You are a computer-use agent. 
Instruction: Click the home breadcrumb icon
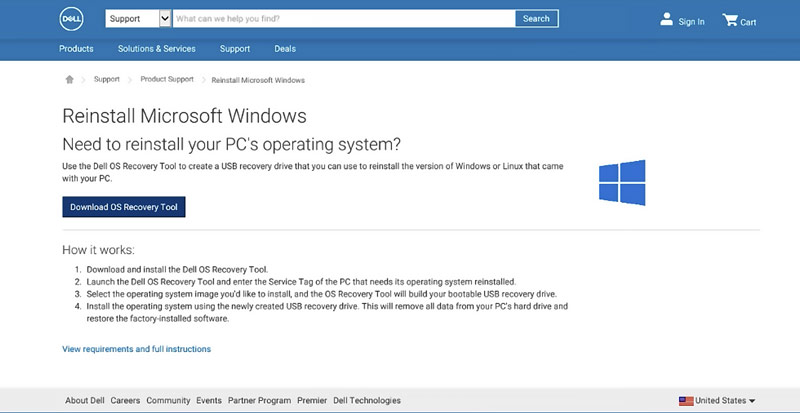(69, 80)
